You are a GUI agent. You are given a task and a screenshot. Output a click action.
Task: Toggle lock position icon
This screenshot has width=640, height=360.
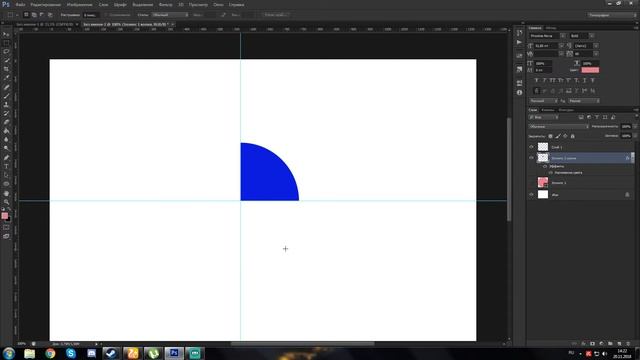pos(565,136)
